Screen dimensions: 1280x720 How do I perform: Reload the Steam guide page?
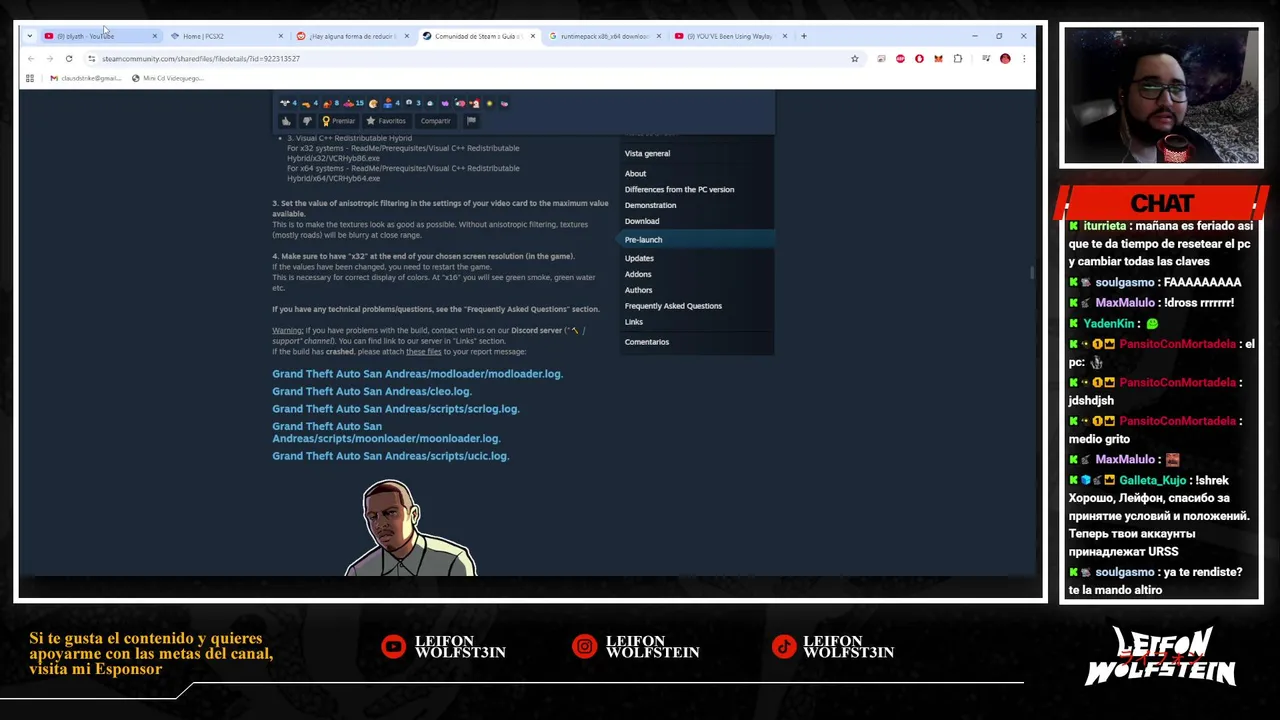click(x=69, y=59)
